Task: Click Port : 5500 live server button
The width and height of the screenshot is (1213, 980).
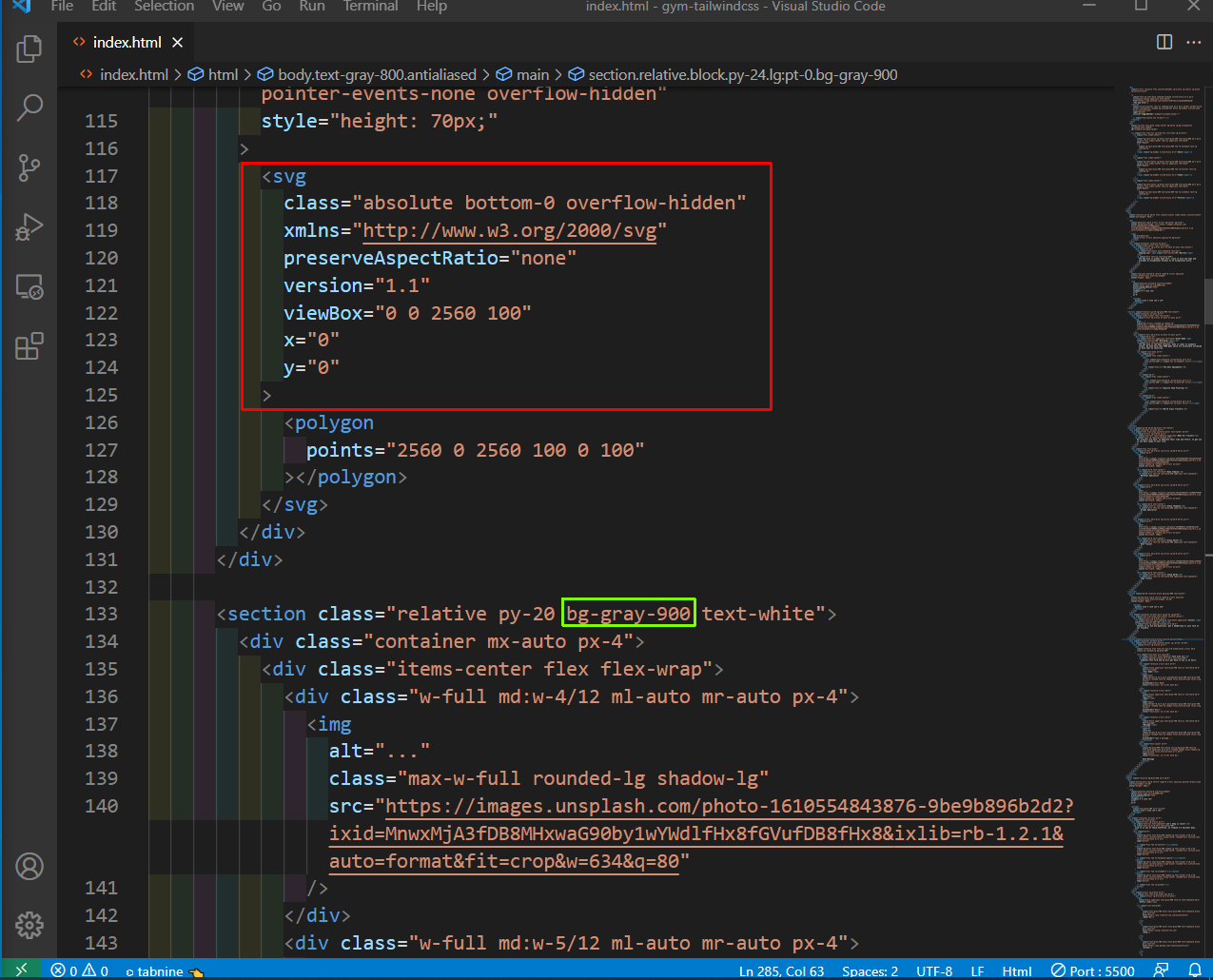Action: [1093, 971]
